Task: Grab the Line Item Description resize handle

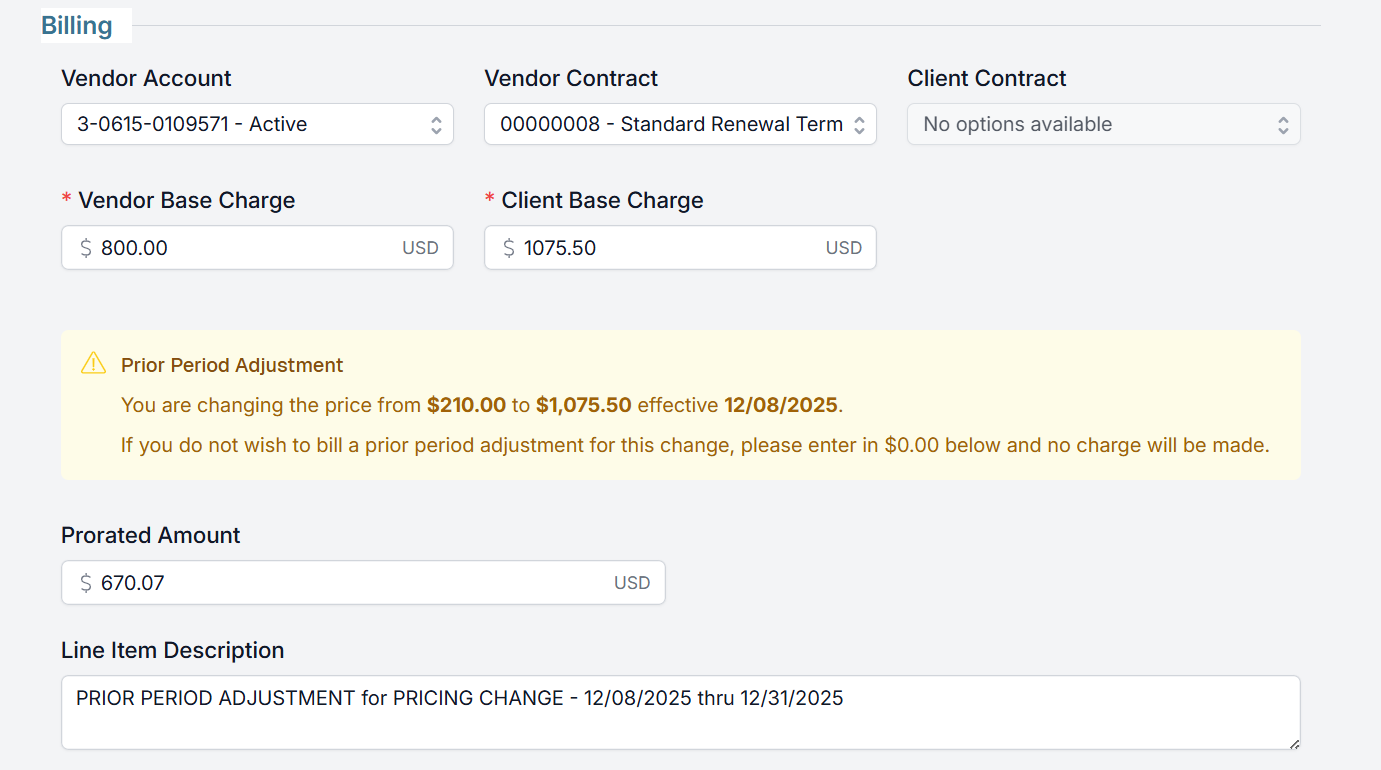Action: point(1294,743)
